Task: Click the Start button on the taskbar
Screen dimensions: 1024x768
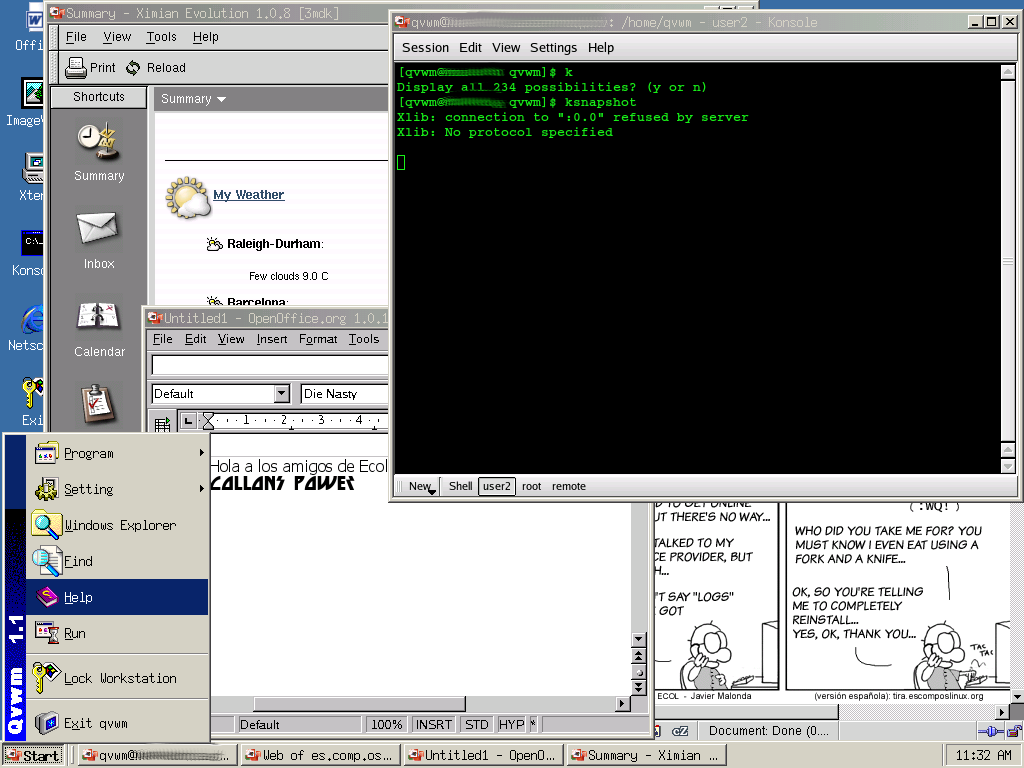Action: [34, 756]
